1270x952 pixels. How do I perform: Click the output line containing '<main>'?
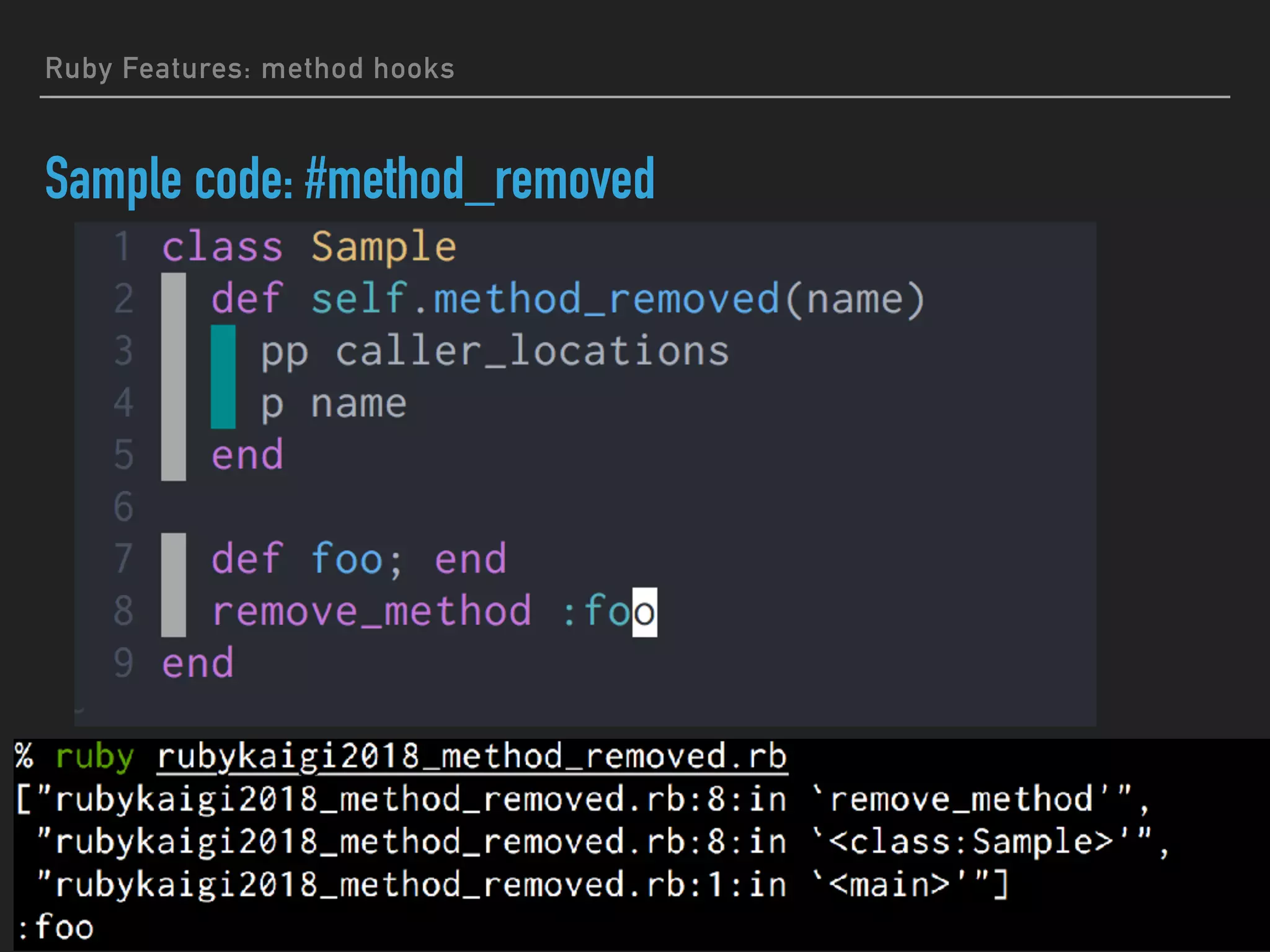point(521,884)
